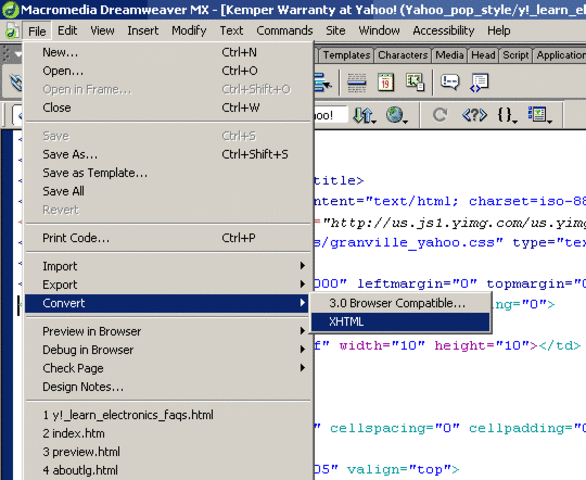
Task: Choose Open... from the File menu
Action: click(x=168, y=71)
